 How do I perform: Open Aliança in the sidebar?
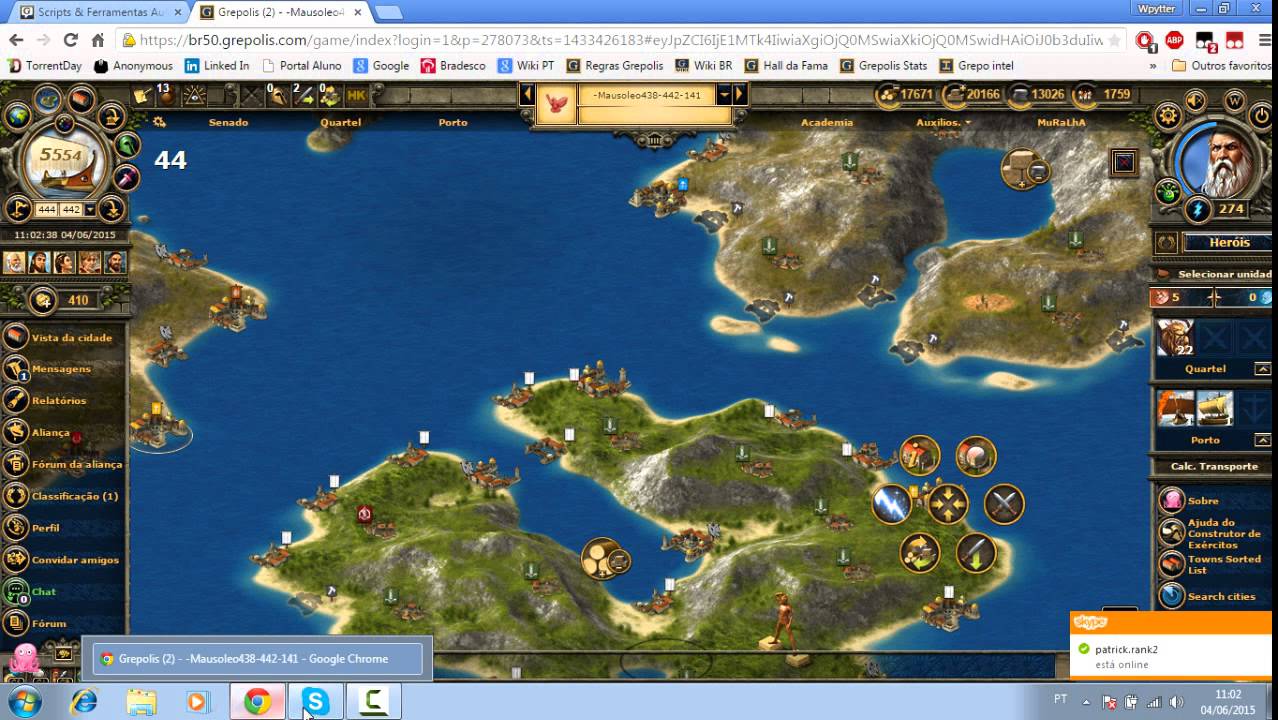point(64,433)
